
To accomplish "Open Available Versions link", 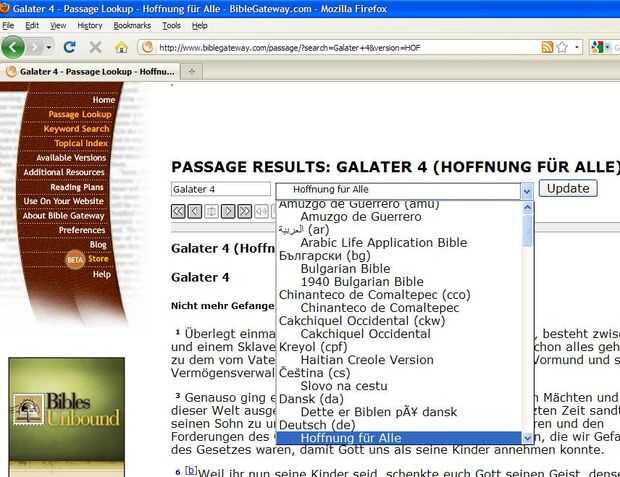I will coord(71,158).
